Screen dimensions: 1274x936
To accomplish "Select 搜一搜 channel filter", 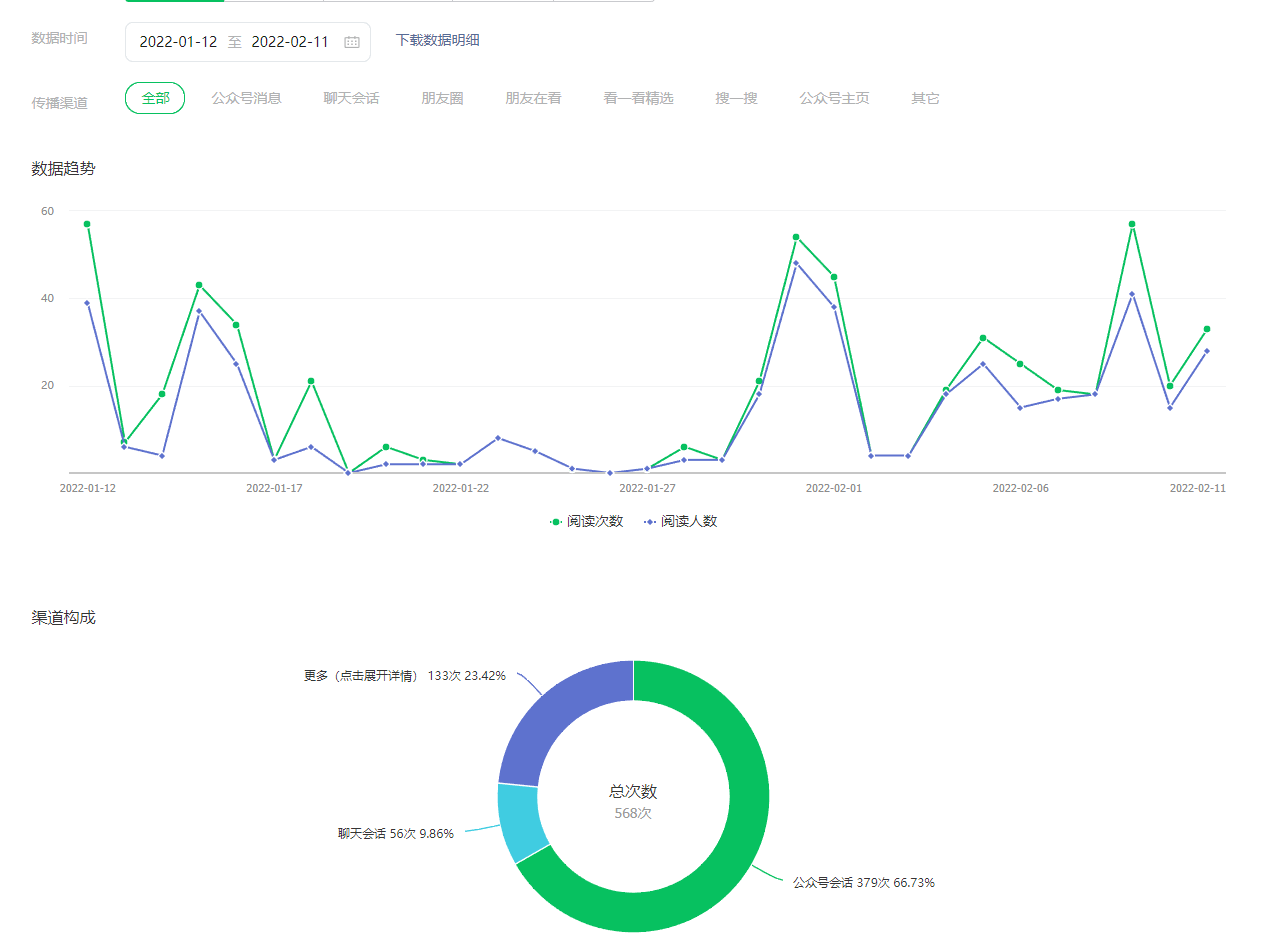I will coord(736,98).
